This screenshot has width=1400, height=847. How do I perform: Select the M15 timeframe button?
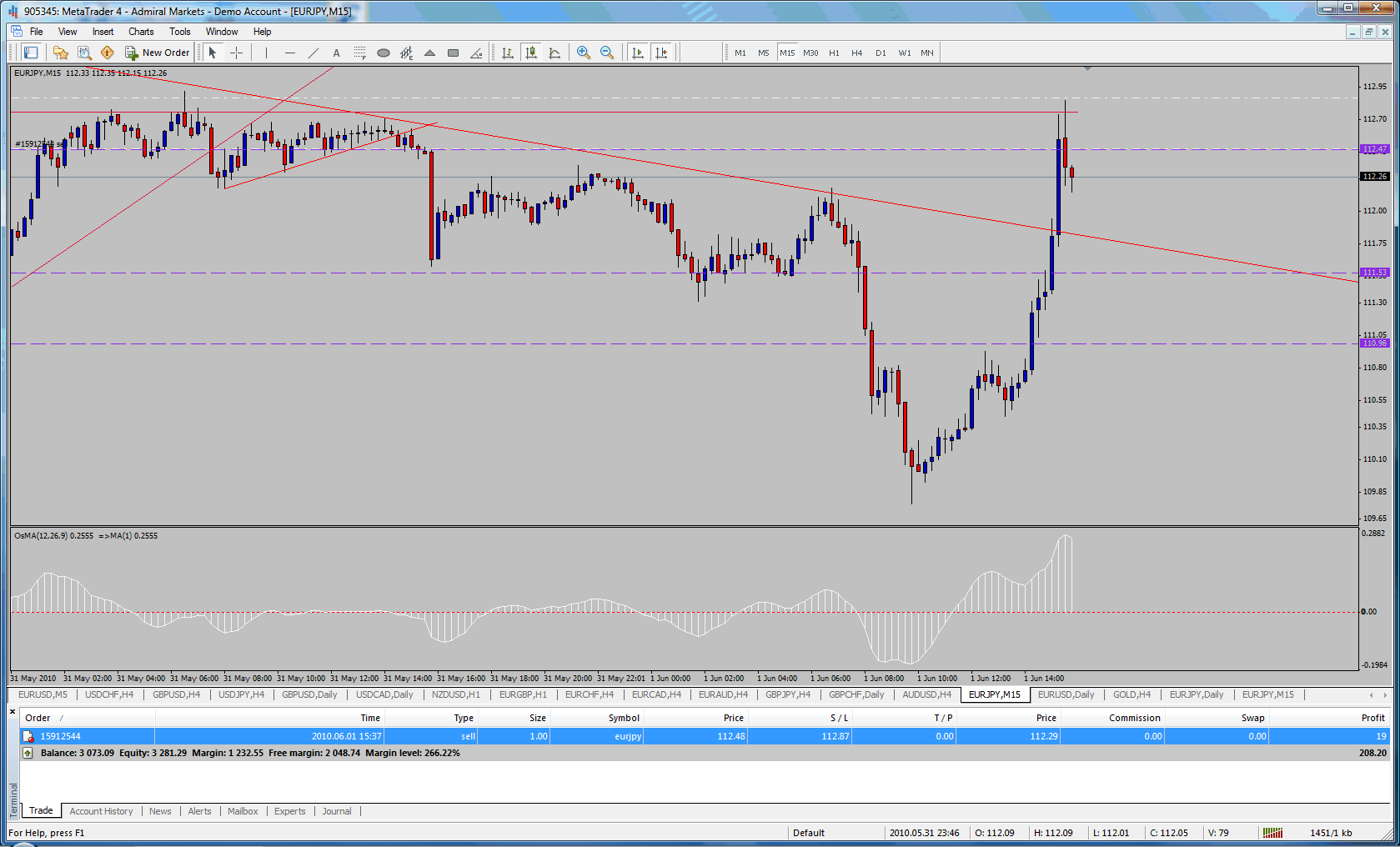[787, 53]
